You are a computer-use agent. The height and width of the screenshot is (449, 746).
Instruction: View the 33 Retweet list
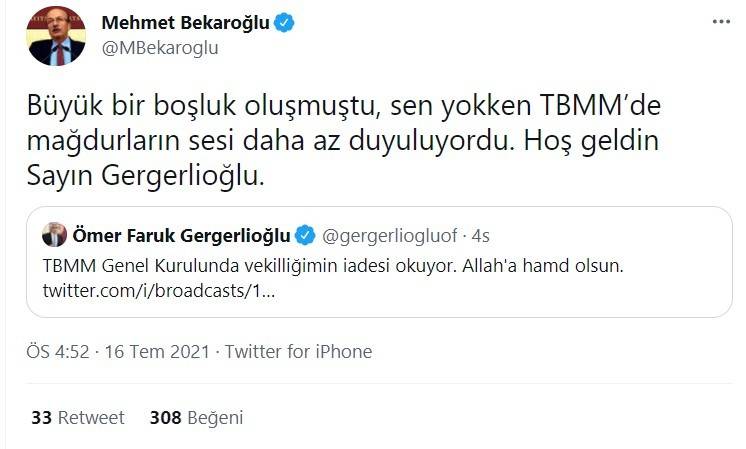(x=77, y=418)
